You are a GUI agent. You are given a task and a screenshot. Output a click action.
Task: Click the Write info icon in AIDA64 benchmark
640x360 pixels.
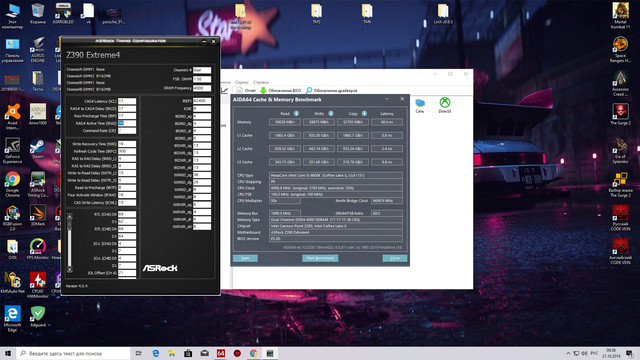[331, 113]
